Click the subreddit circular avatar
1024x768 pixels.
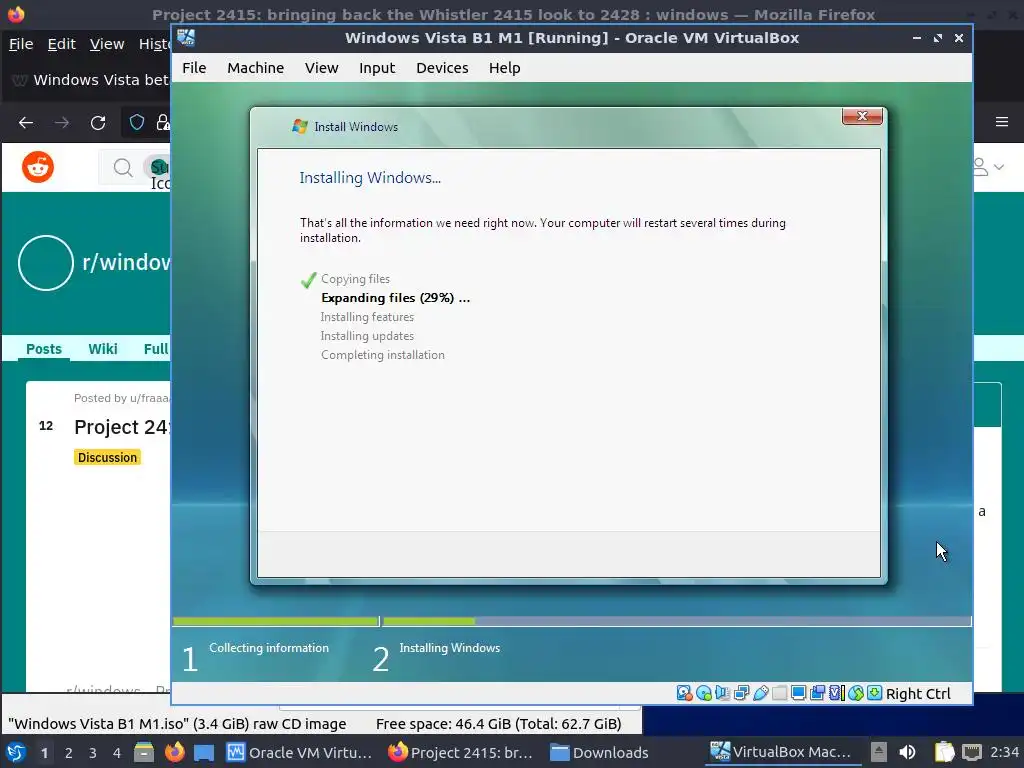[46, 263]
